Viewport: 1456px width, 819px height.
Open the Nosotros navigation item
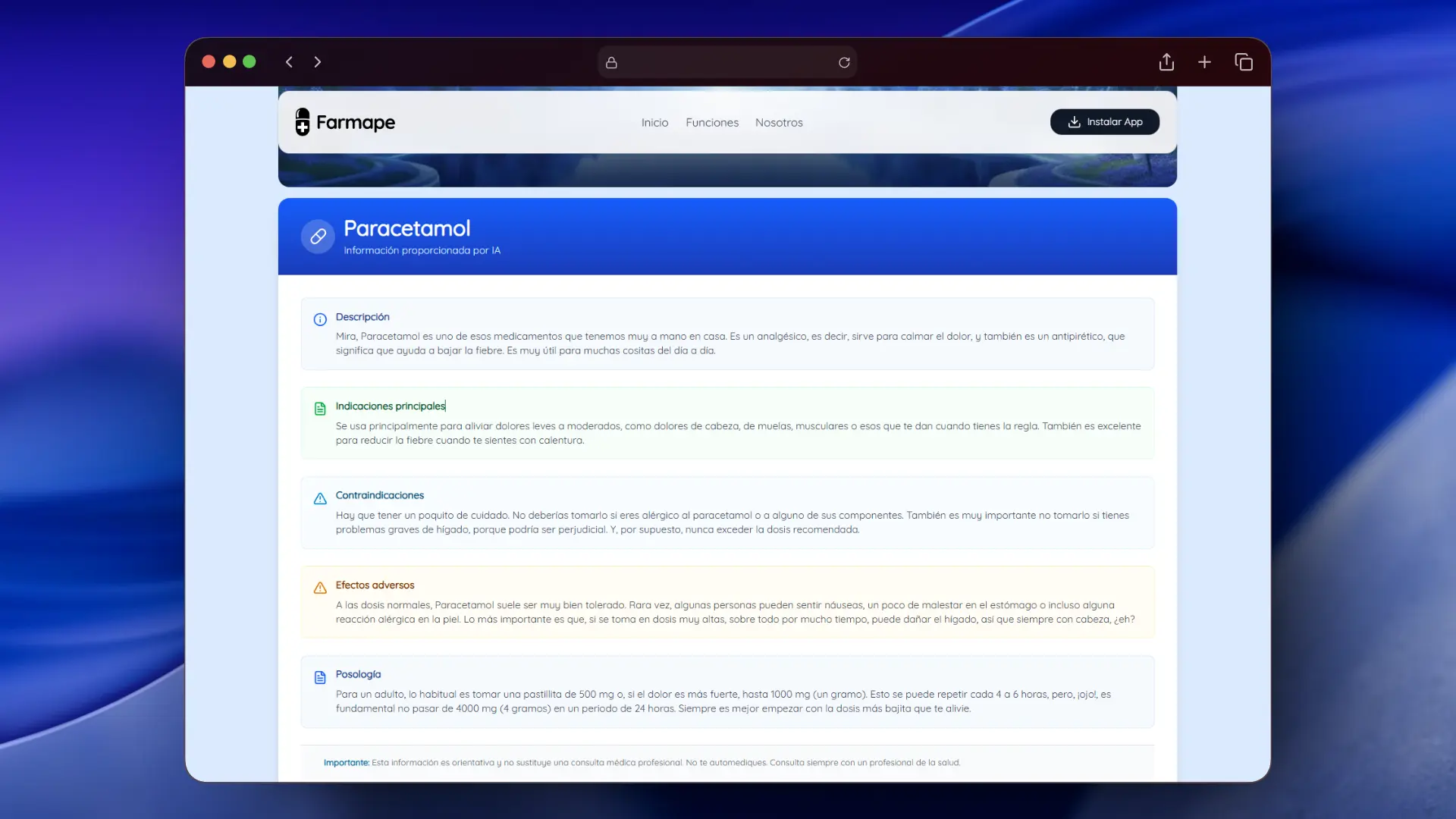(778, 123)
